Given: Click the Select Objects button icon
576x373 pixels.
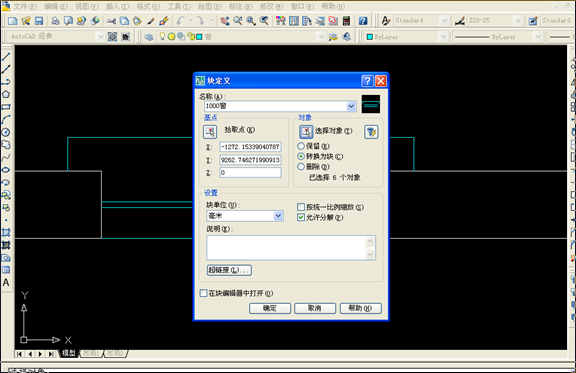Looking at the screenshot, I should click(x=306, y=132).
